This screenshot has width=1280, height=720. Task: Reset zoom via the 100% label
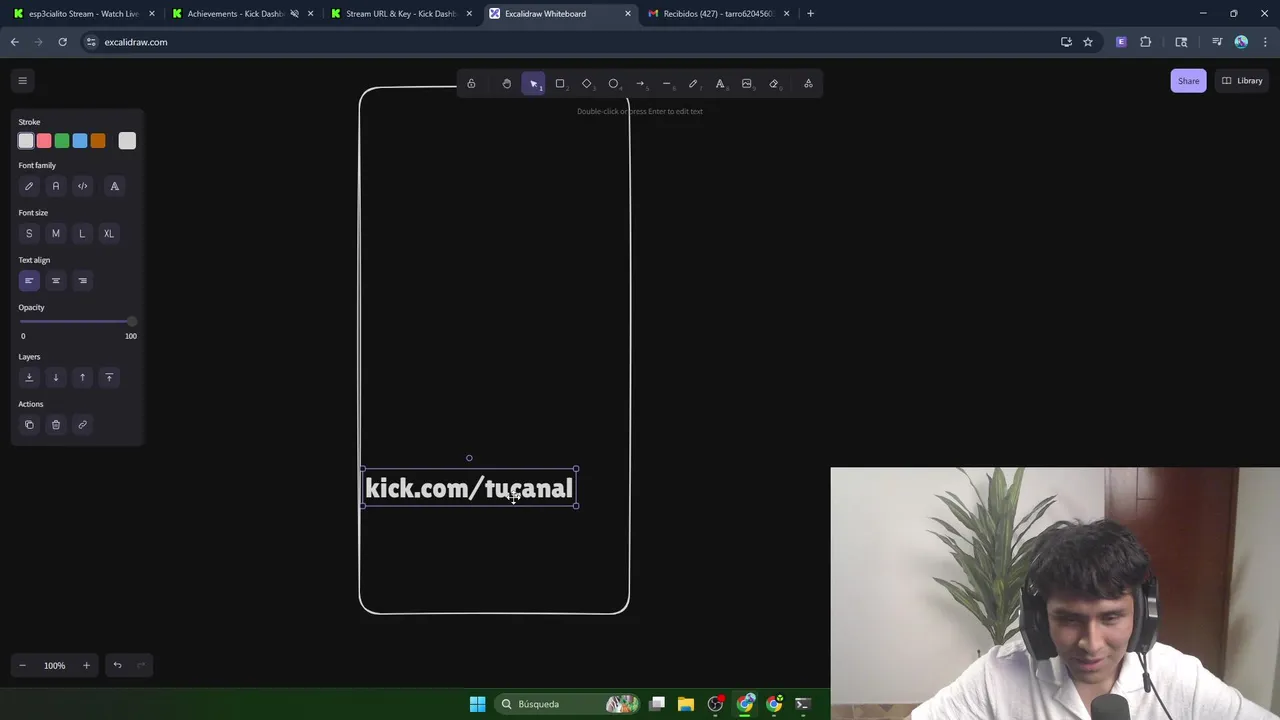click(x=54, y=666)
